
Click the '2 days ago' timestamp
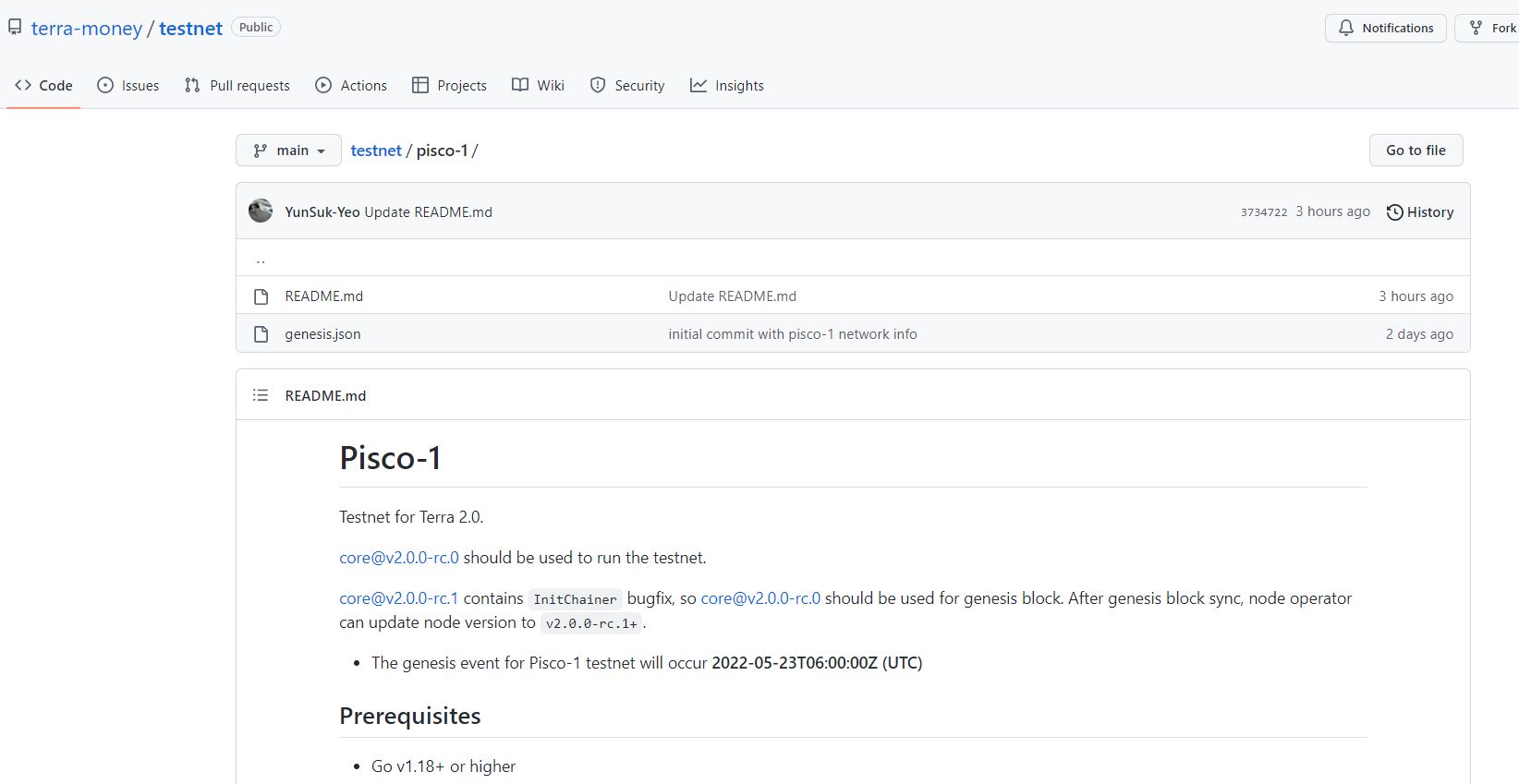(x=1419, y=334)
